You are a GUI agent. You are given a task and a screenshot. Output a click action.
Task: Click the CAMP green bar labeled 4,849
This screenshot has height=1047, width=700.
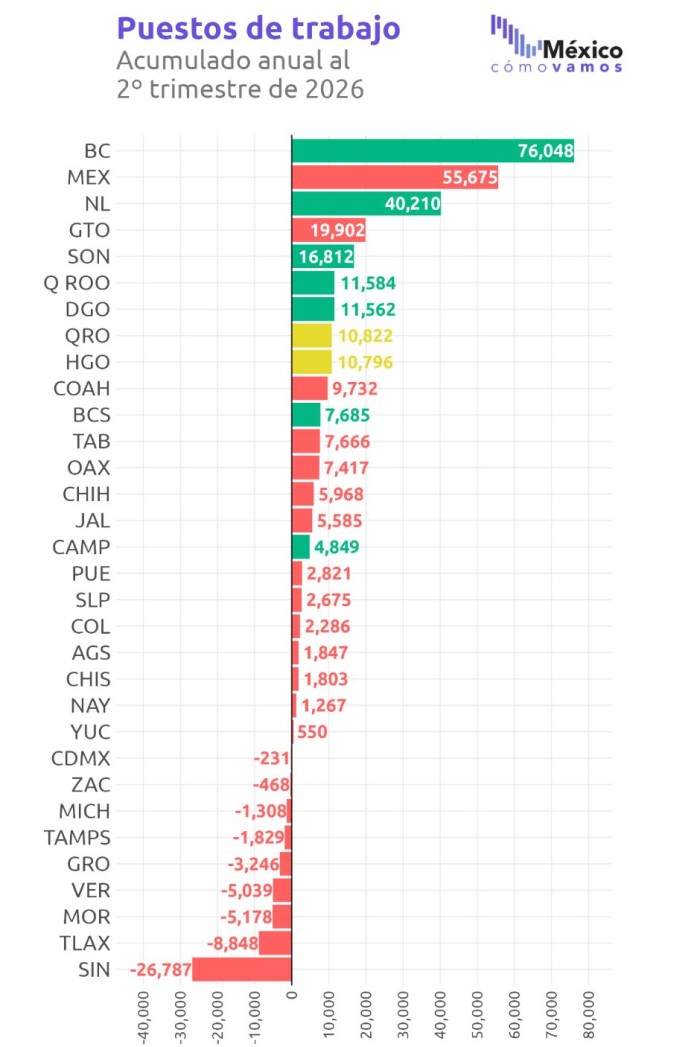pos(301,547)
